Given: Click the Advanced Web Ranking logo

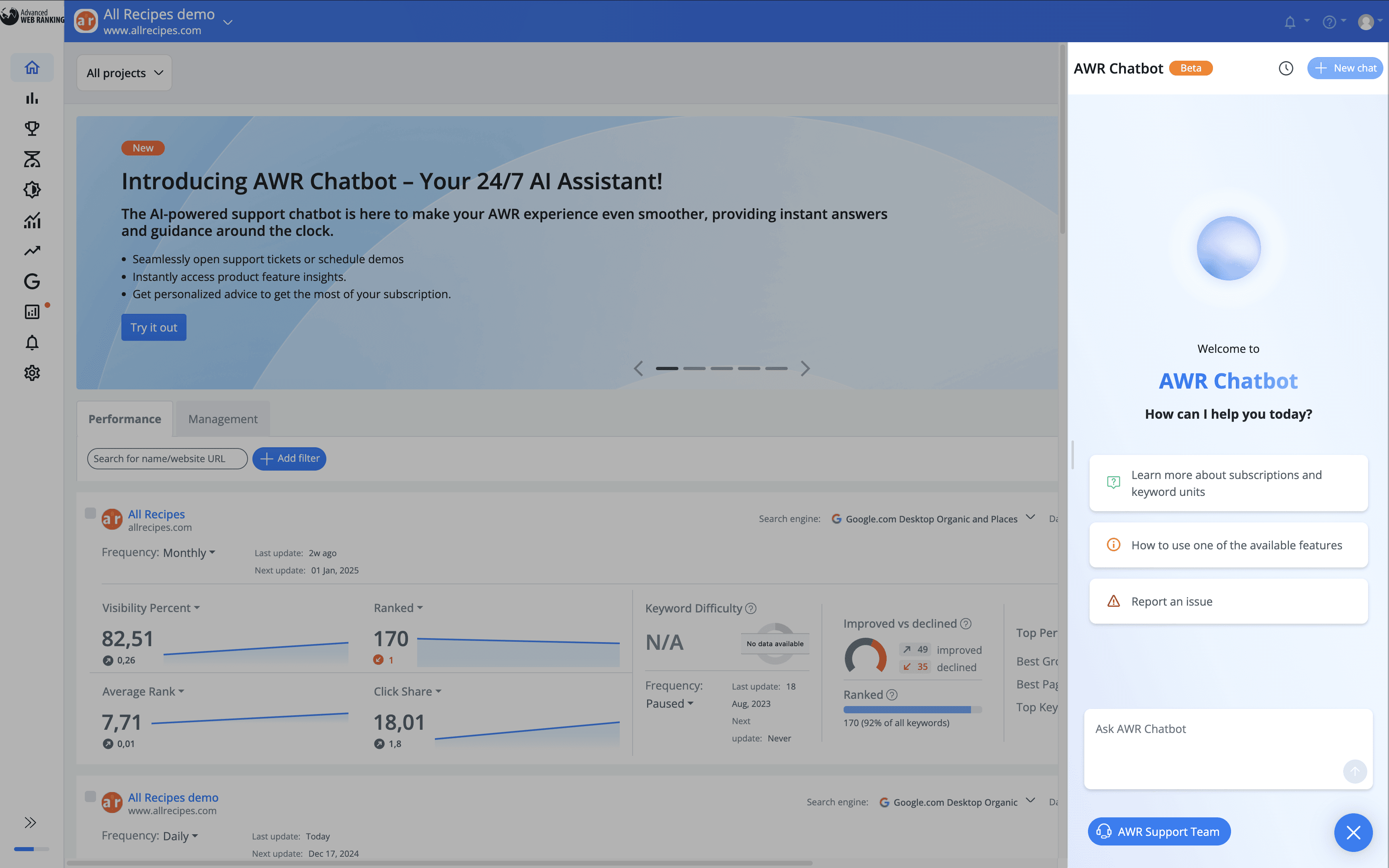Looking at the screenshot, I should 32,16.
